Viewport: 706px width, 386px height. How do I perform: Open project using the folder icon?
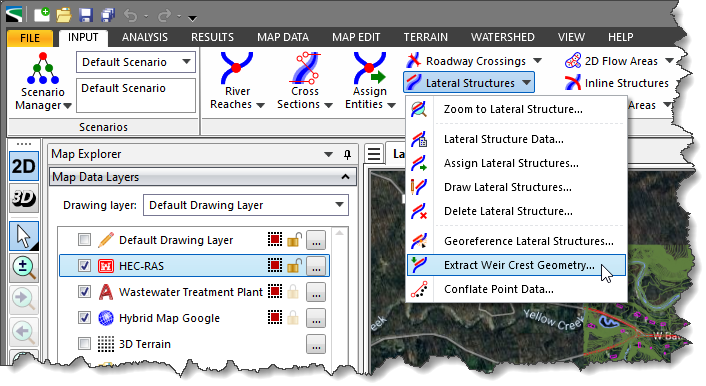pyautogui.click(x=64, y=15)
